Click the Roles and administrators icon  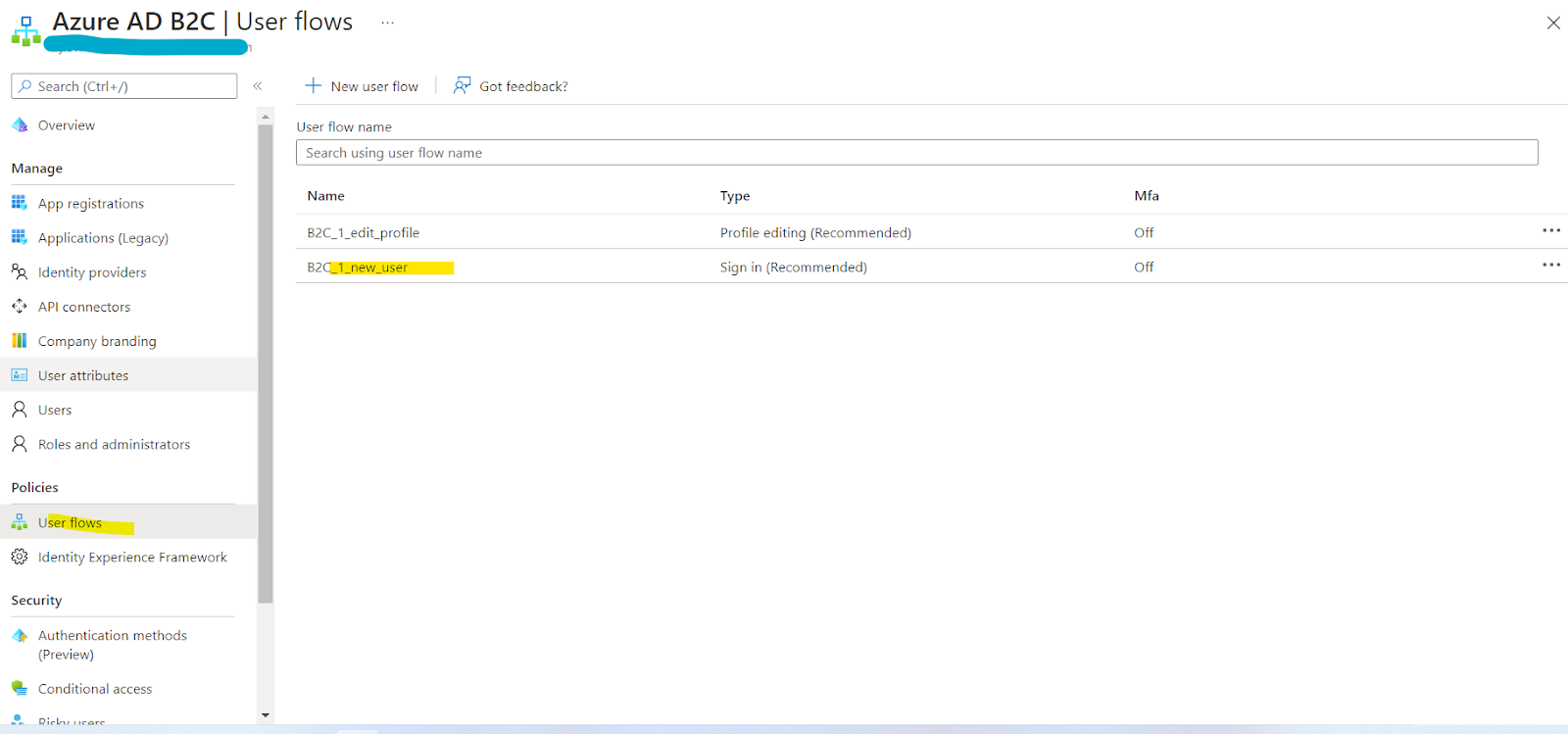[20, 443]
